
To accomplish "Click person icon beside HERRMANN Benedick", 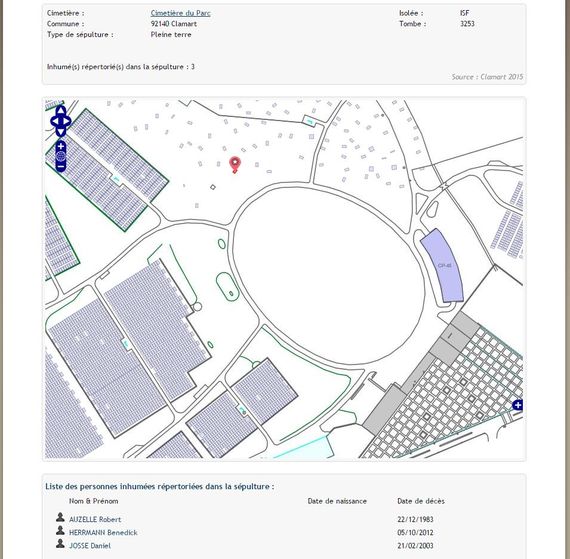I will click(60, 530).
